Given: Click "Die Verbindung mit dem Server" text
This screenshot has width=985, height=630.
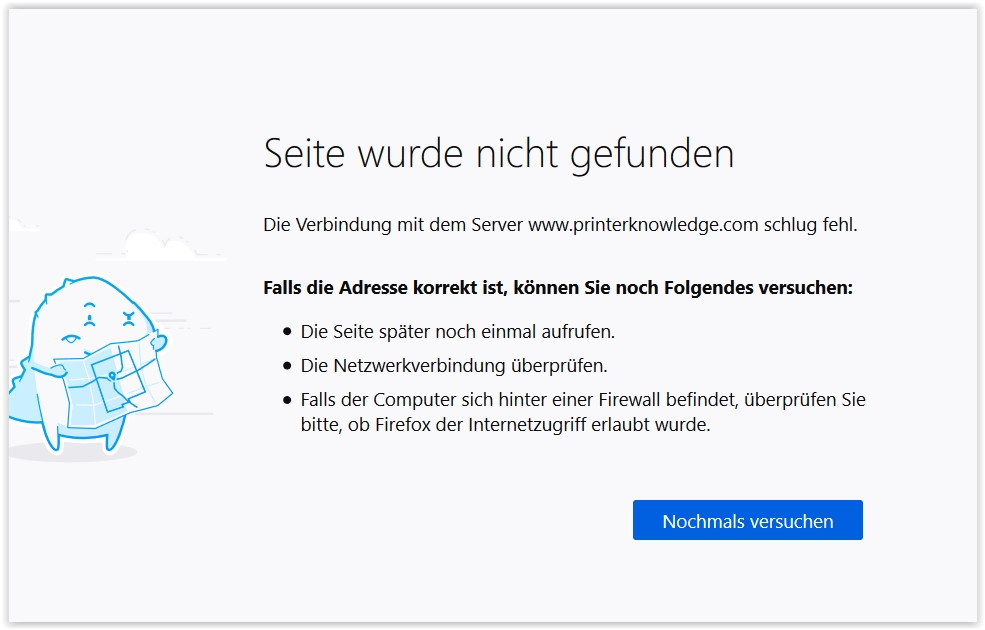Looking at the screenshot, I should [x=393, y=225].
